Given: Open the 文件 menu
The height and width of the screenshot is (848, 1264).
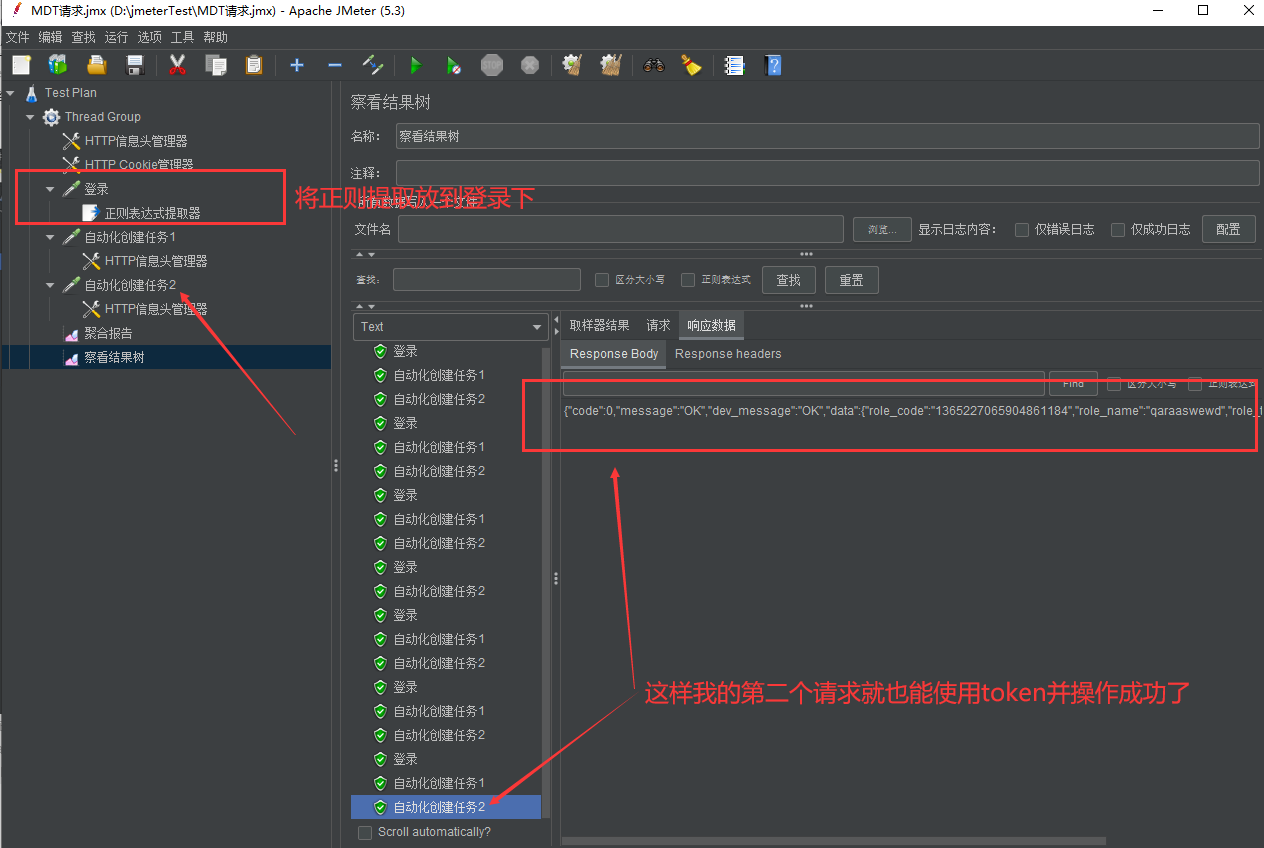Looking at the screenshot, I should pos(18,37).
